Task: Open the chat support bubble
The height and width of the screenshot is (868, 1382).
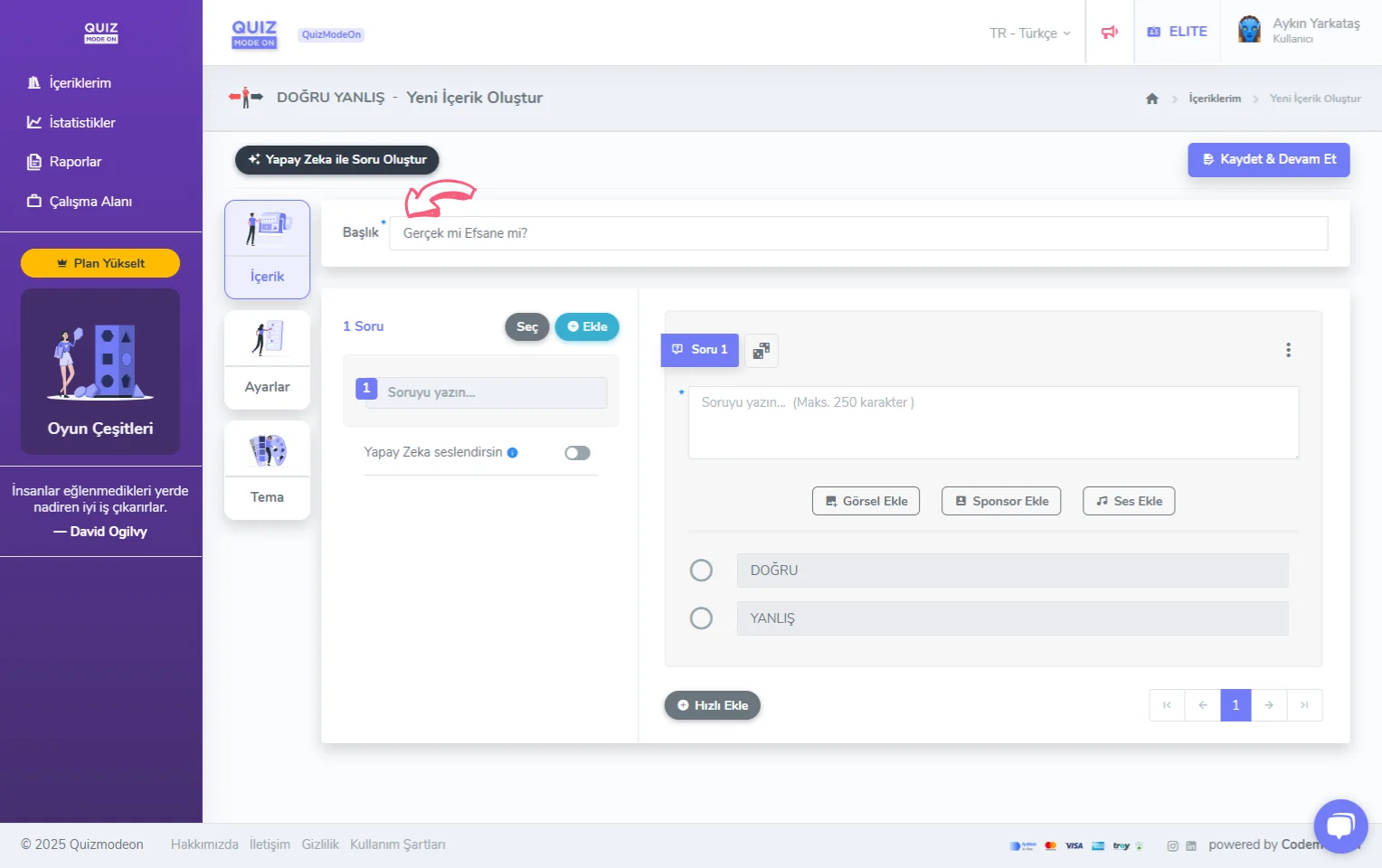Action: (1339, 826)
